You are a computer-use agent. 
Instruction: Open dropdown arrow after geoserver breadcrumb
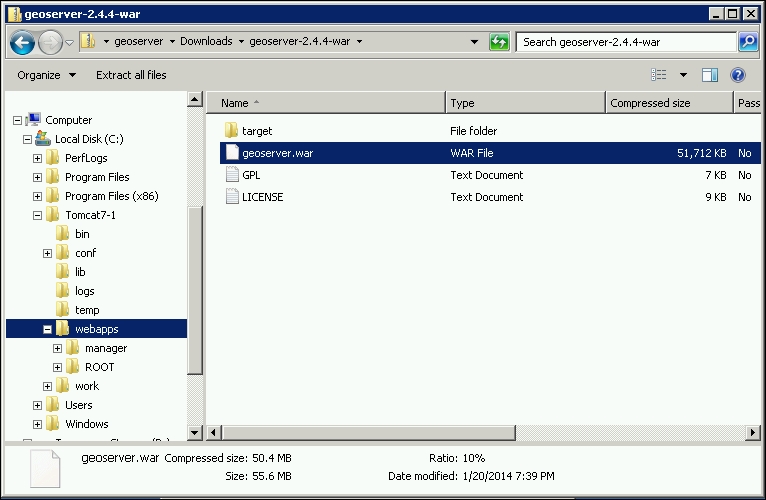(x=172, y=42)
